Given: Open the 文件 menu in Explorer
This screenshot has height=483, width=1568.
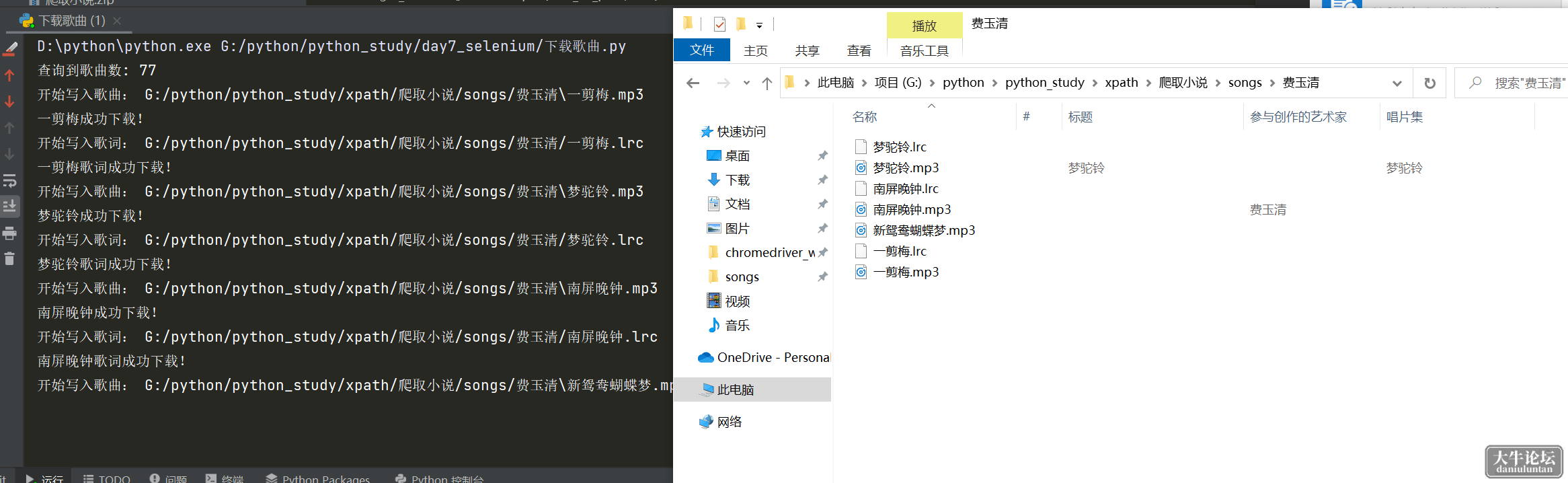Looking at the screenshot, I should tap(702, 50).
